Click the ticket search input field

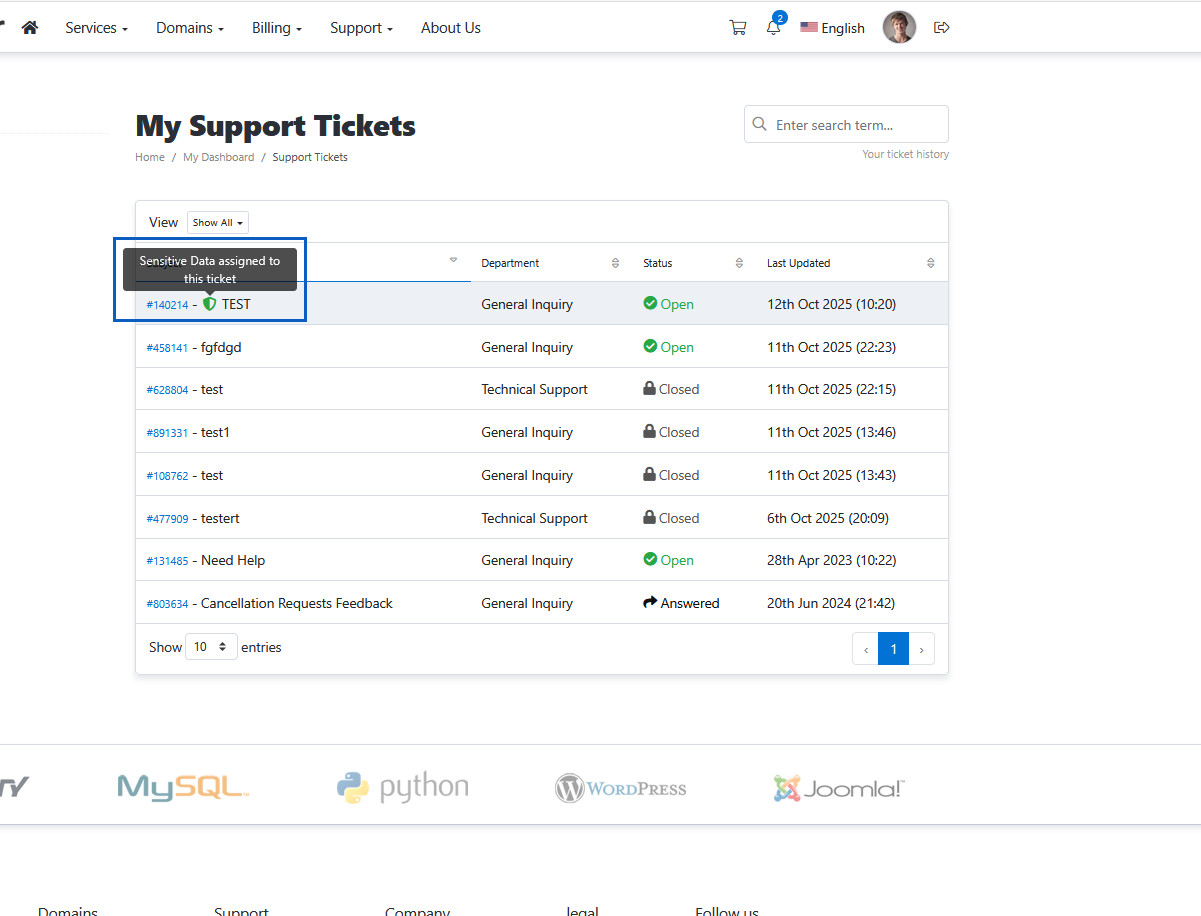856,125
